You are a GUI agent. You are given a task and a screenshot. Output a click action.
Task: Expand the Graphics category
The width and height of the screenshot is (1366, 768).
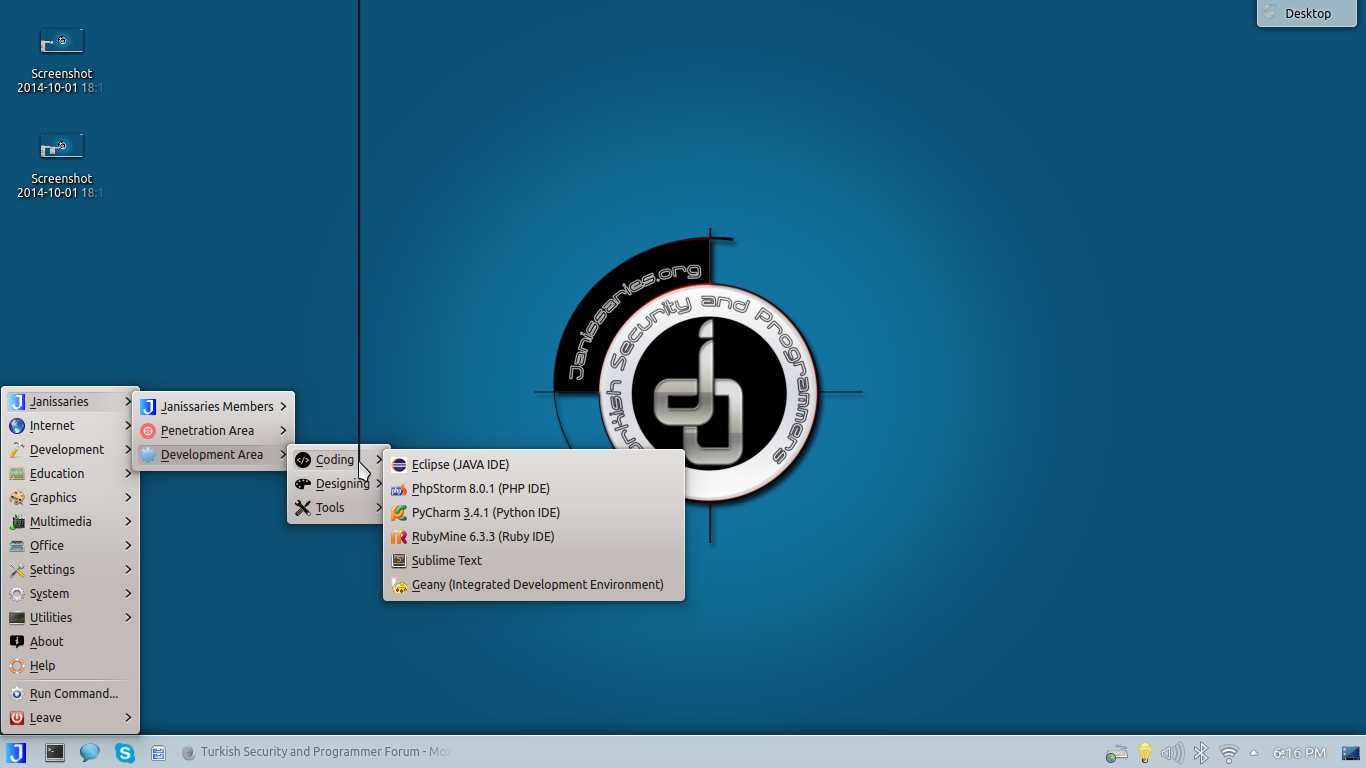coord(71,498)
